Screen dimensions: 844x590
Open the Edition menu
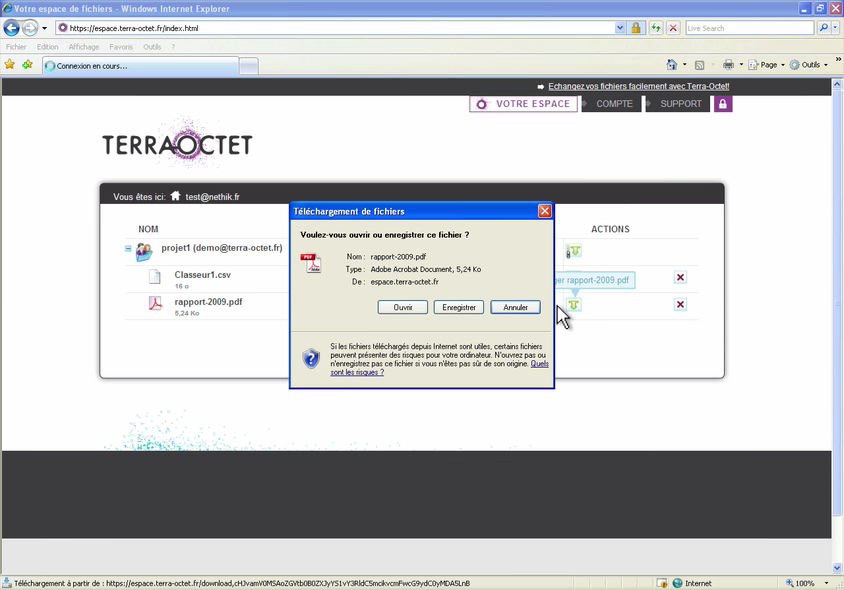(x=47, y=47)
